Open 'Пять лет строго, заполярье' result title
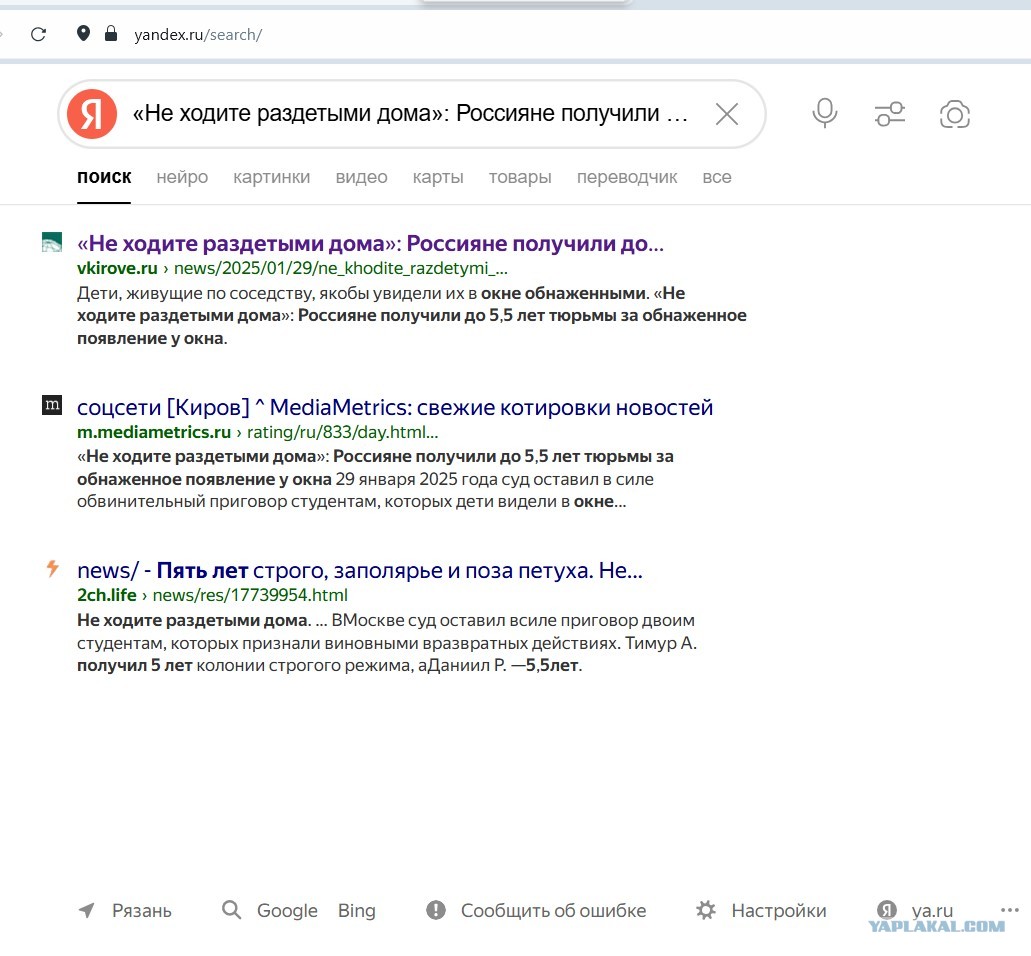The height and width of the screenshot is (956, 1031). pos(360,570)
